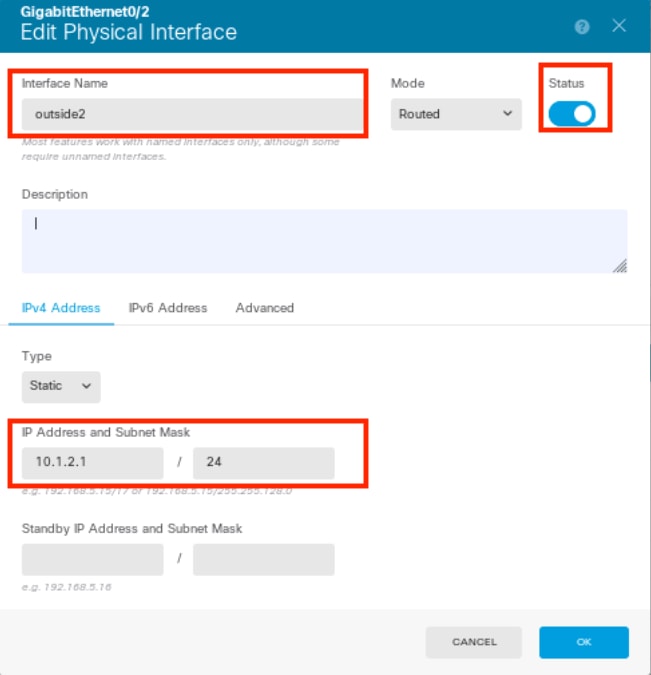The height and width of the screenshot is (675, 651).
Task: Click the empty Standby subnet mask field
Action: pyautogui.click(x=264, y=559)
